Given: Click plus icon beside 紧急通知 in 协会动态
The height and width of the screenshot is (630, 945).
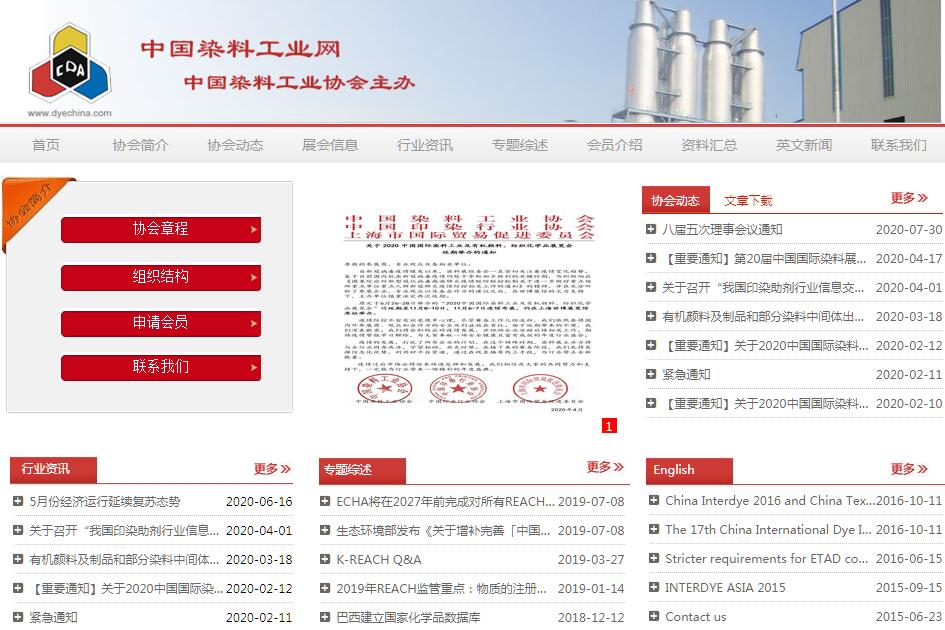Looking at the screenshot, I should coord(652,375).
